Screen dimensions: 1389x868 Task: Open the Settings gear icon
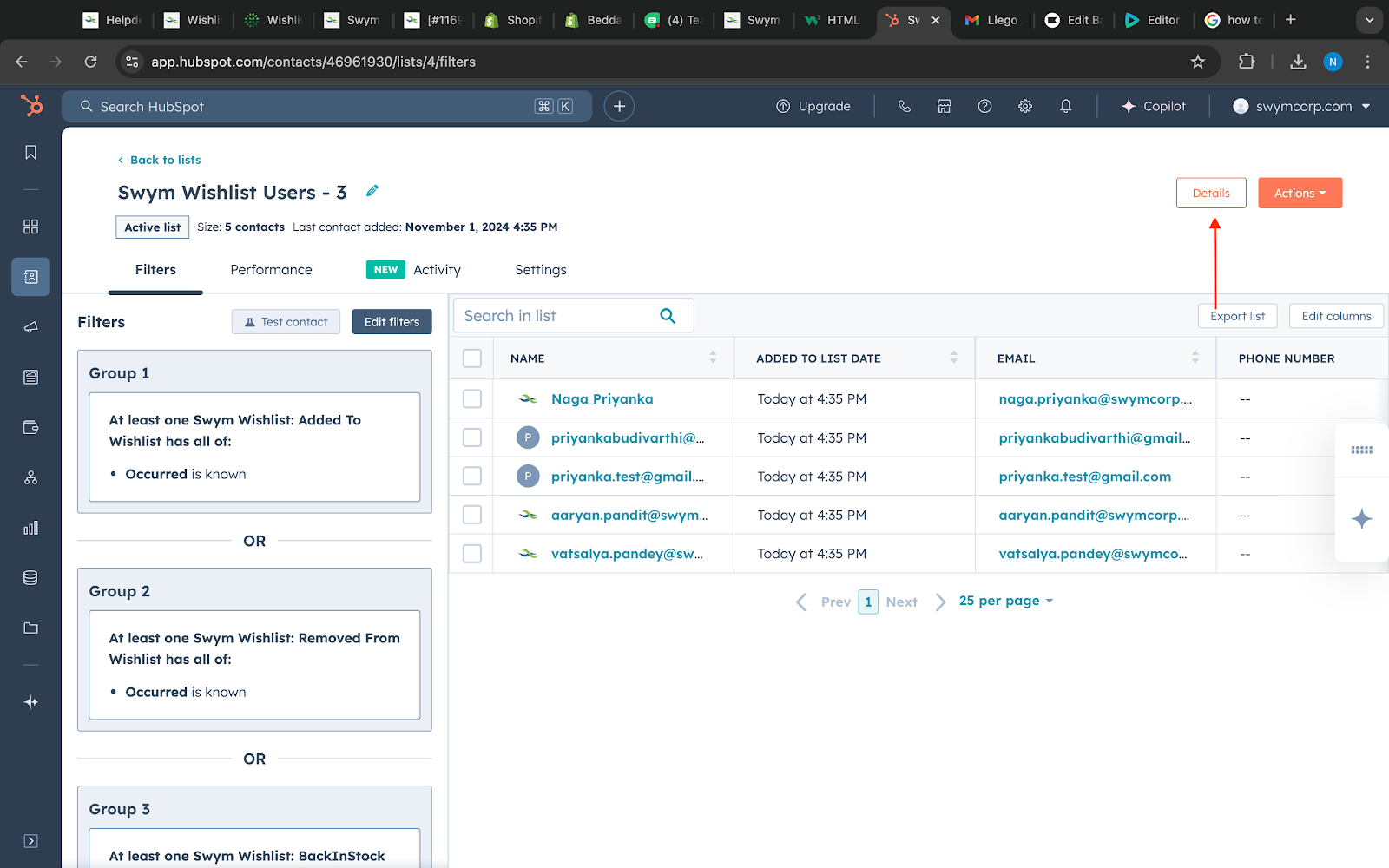(1025, 106)
